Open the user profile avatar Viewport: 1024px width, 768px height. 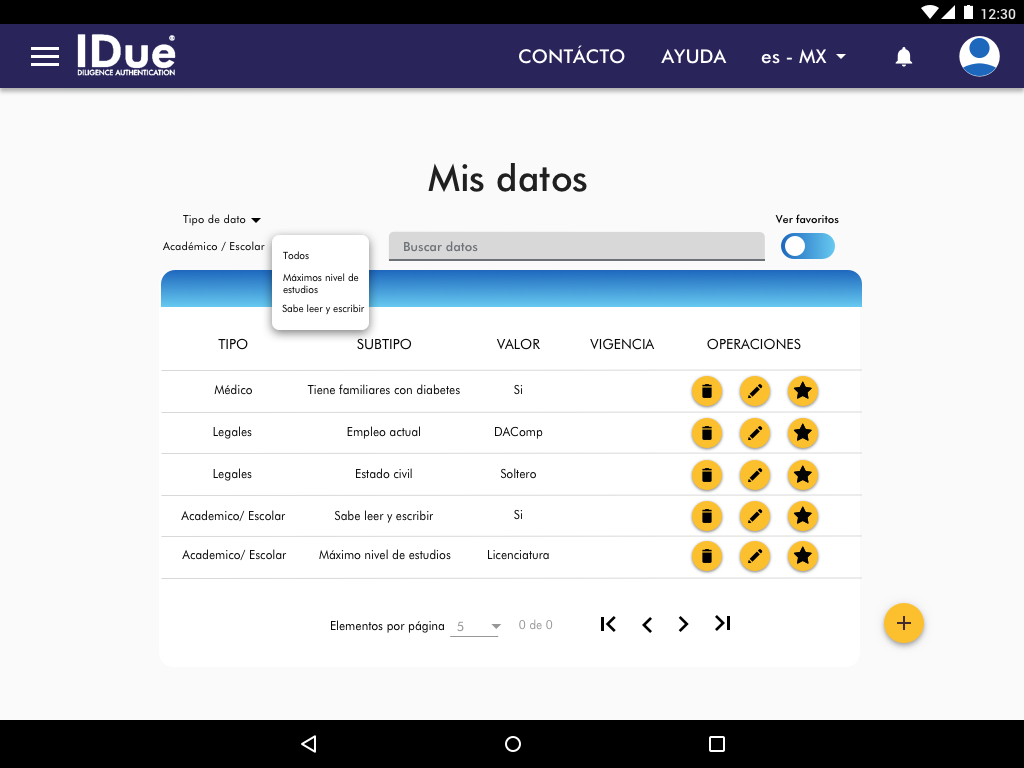(979, 56)
